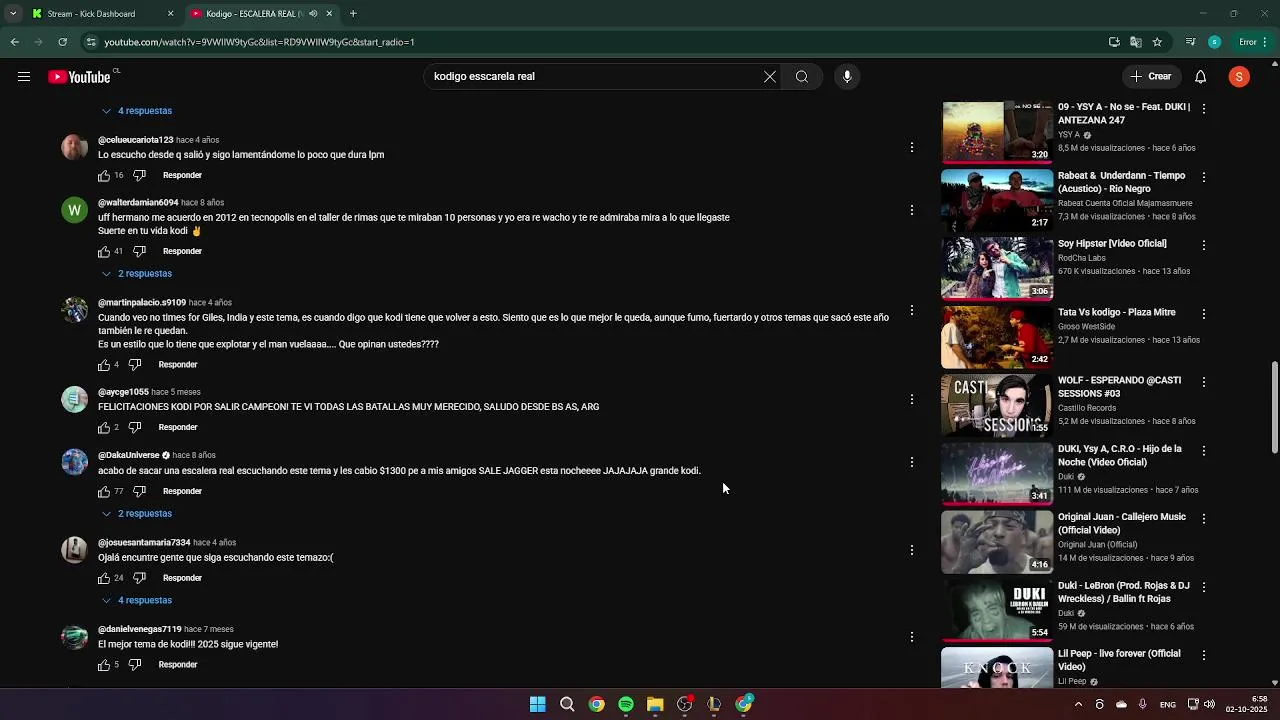
Task: Open options menu for @DakaUniverse comment
Action: (x=911, y=462)
